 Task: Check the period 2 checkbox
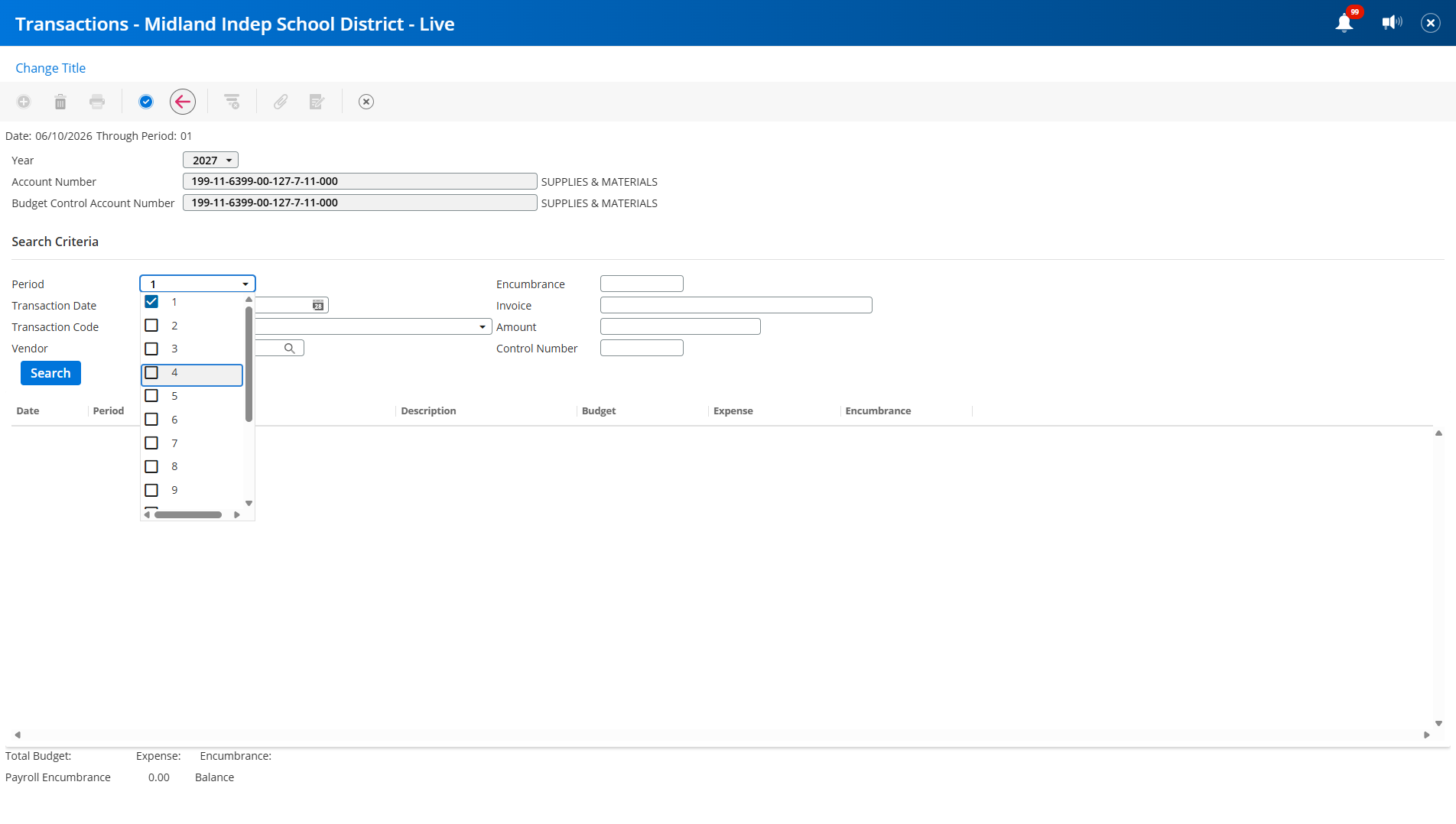(151, 326)
